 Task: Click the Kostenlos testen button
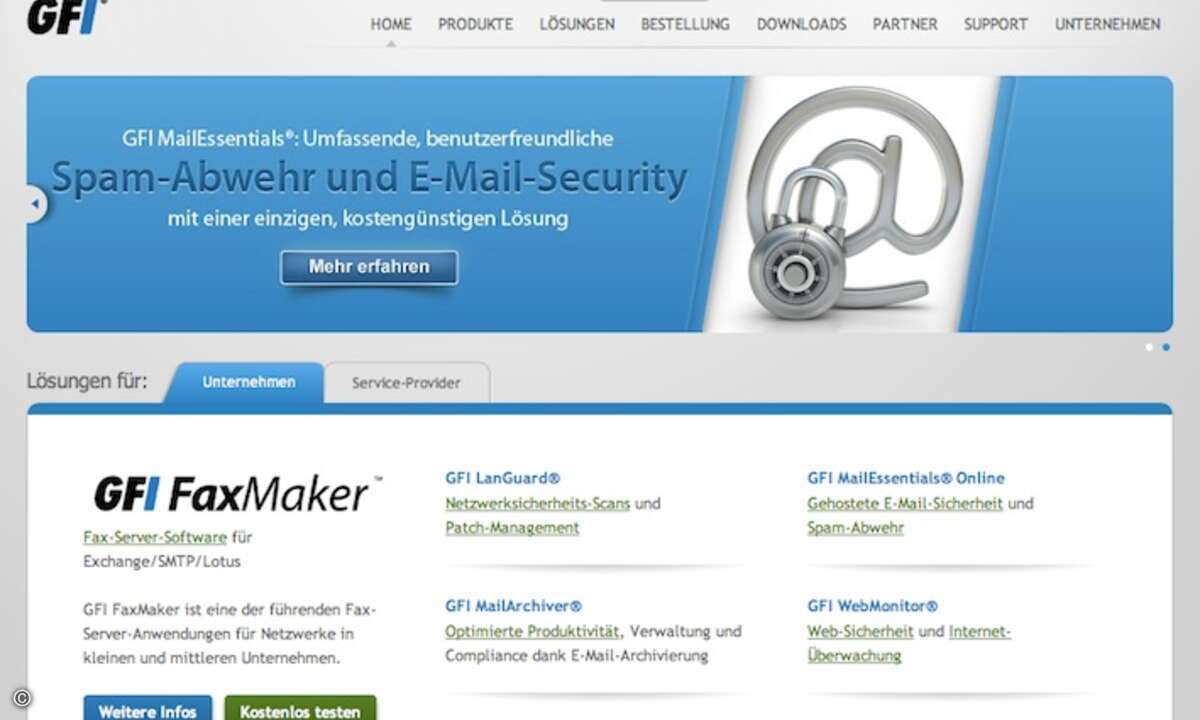tap(301, 709)
